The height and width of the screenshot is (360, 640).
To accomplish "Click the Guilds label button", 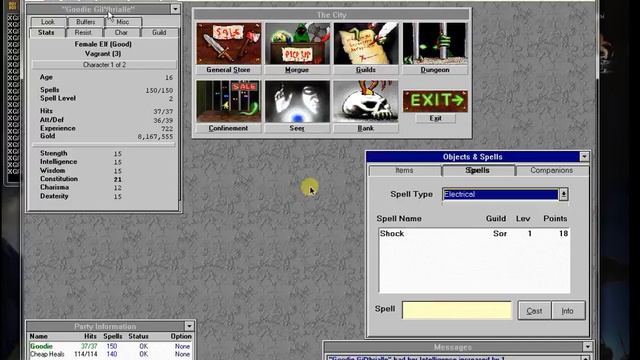I will pyautogui.click(x=366, y=70).
